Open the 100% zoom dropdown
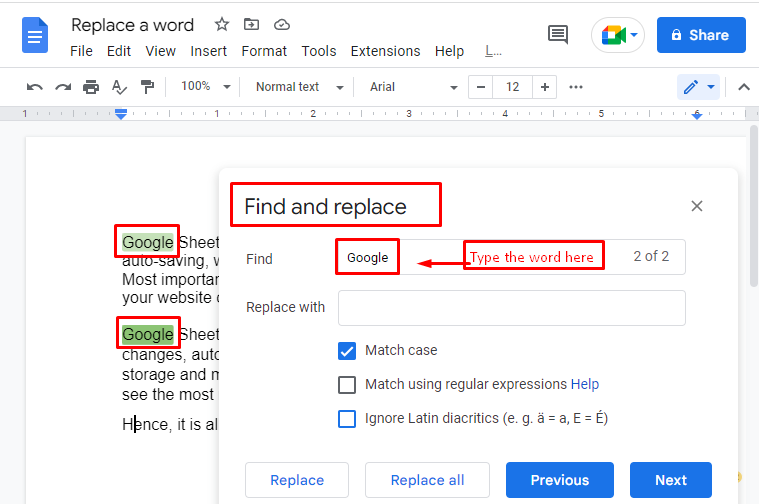The width and height of the screenshot is (759, 504). (x=206, y=87)
